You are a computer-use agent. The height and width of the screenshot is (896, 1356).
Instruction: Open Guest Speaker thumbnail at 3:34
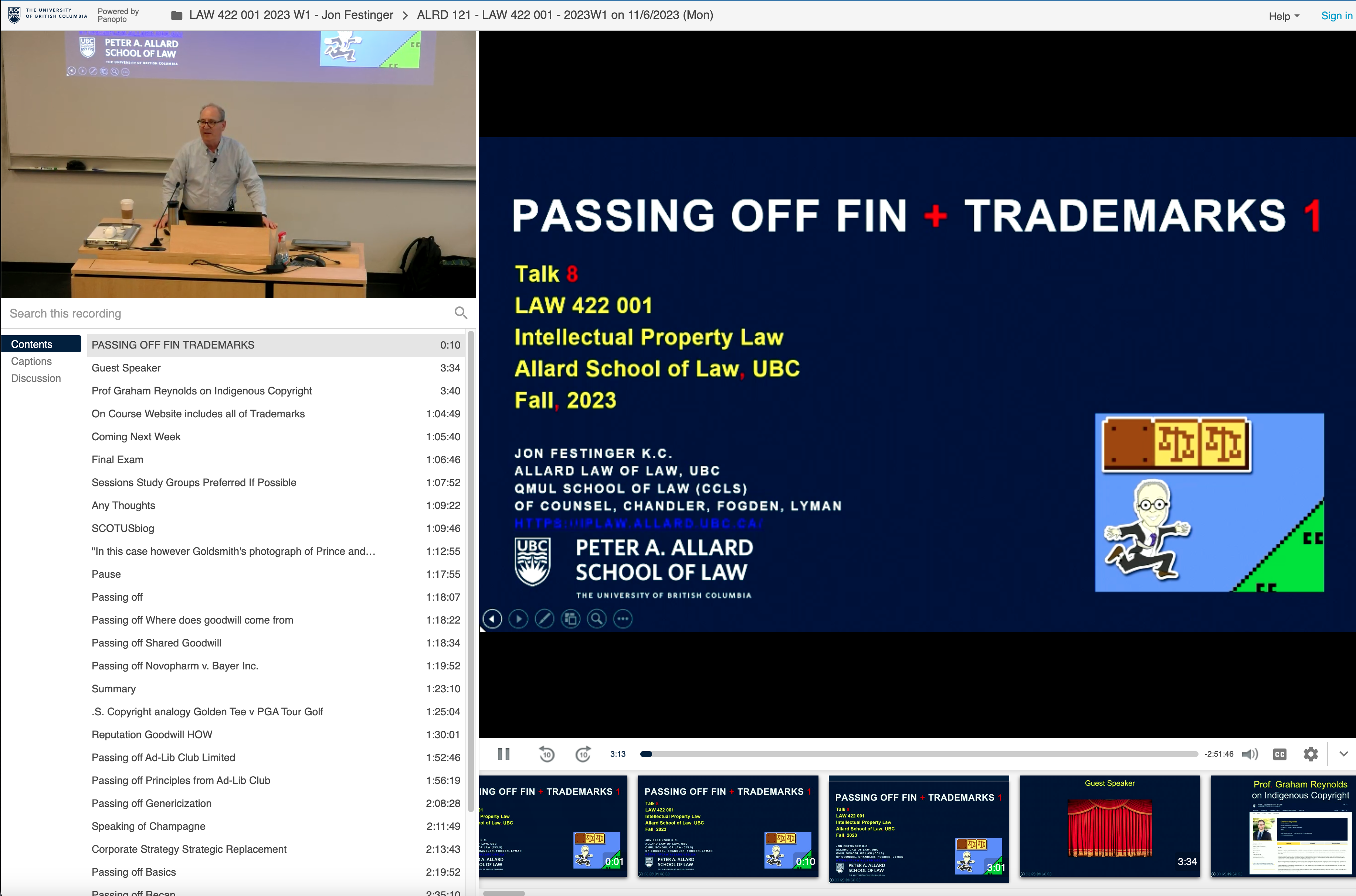click(x=1110, y=826)
